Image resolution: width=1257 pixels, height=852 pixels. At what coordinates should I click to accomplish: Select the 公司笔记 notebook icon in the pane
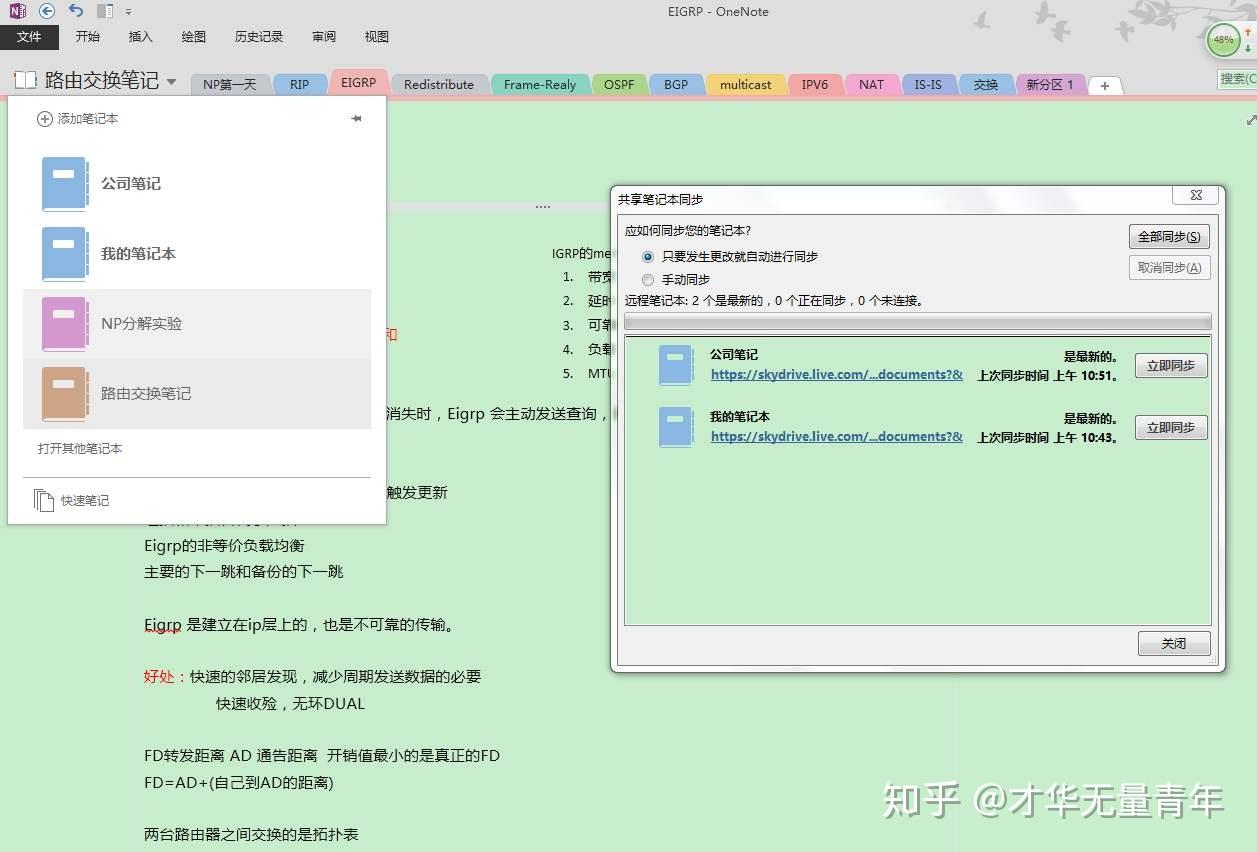point(64,183)
